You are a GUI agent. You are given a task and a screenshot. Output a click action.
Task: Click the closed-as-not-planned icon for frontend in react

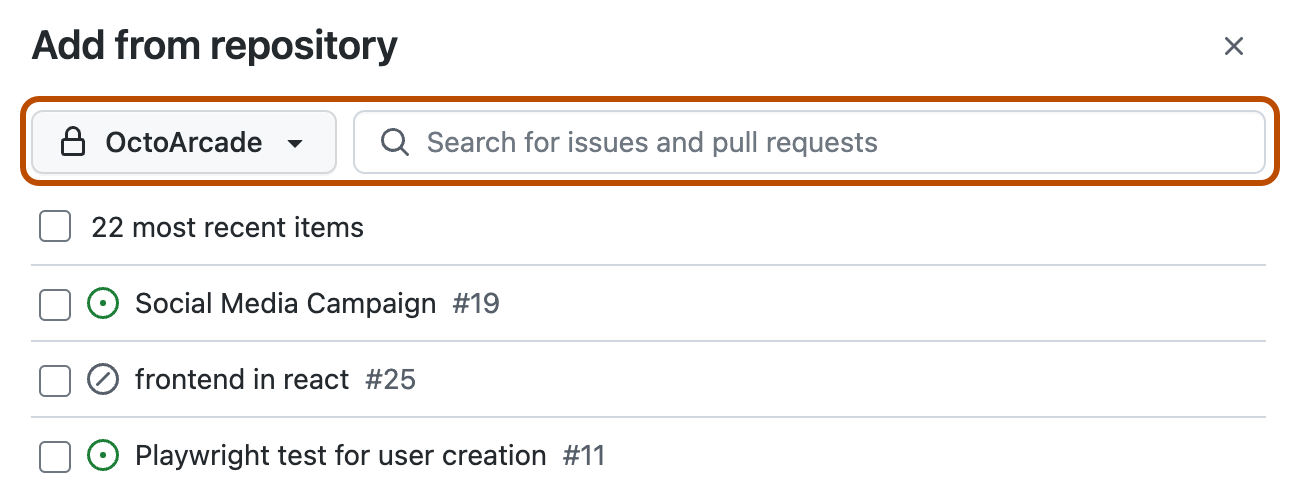coord(103,380)
